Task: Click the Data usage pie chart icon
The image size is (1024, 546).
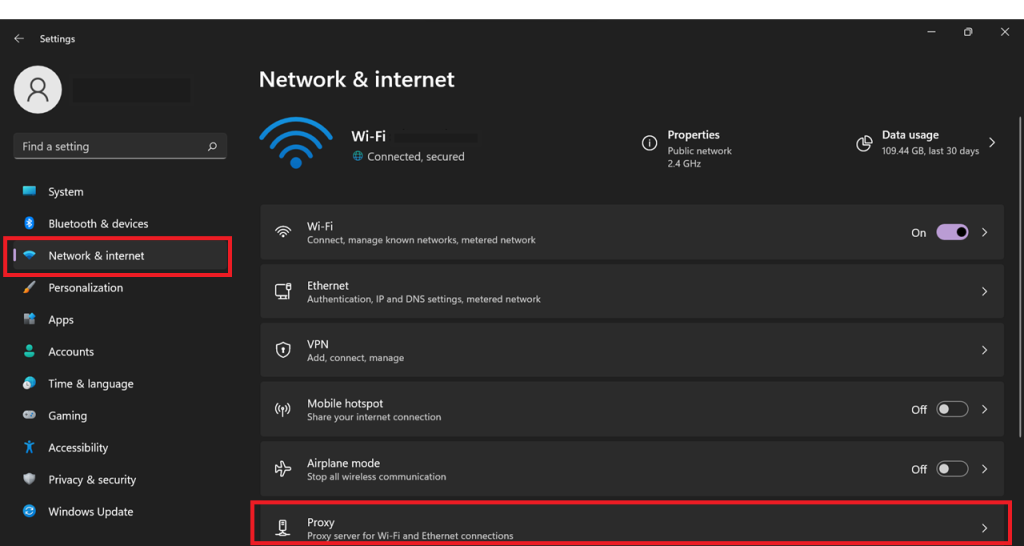Action: coord(864,143)
